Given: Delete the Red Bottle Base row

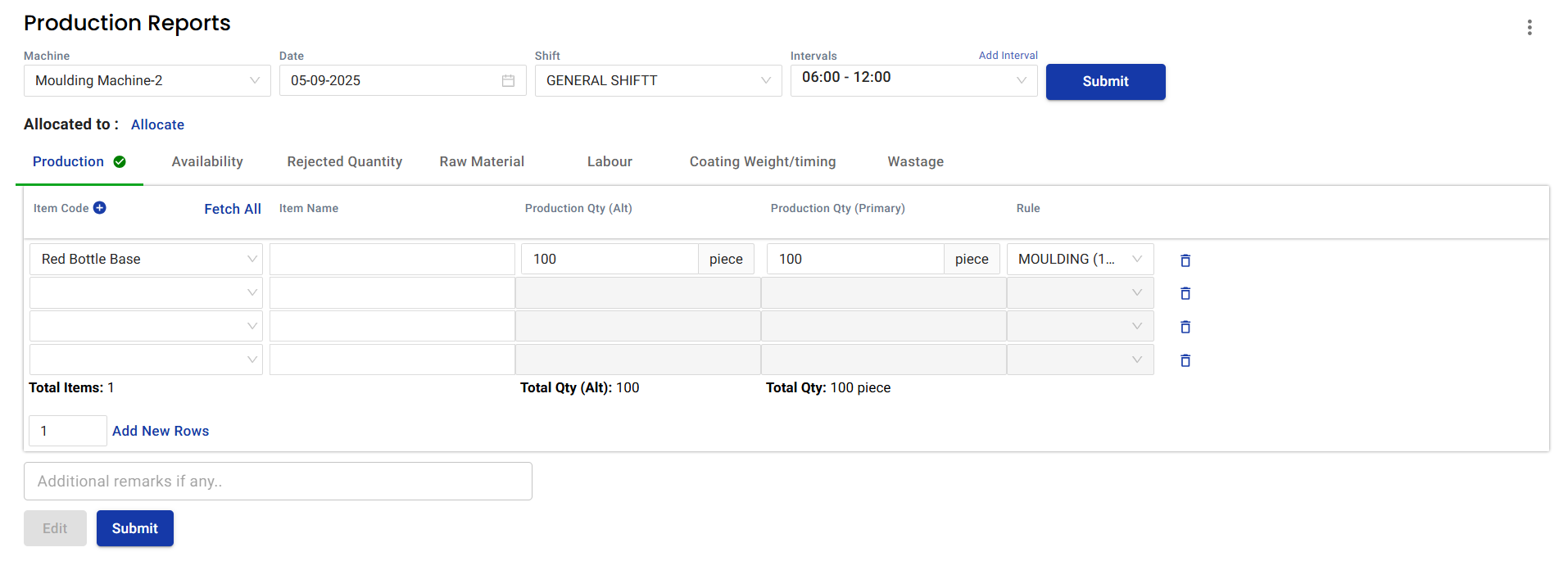Looking at the screenshot, I should click(1185, 260).
